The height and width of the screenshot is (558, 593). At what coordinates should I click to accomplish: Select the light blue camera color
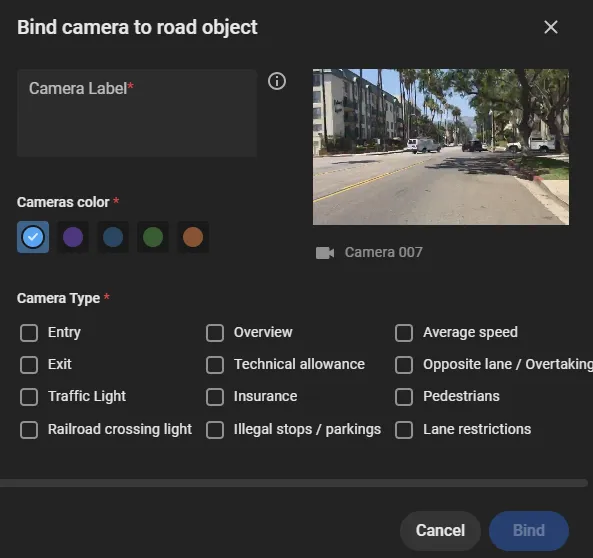click(x=33, y=237)
